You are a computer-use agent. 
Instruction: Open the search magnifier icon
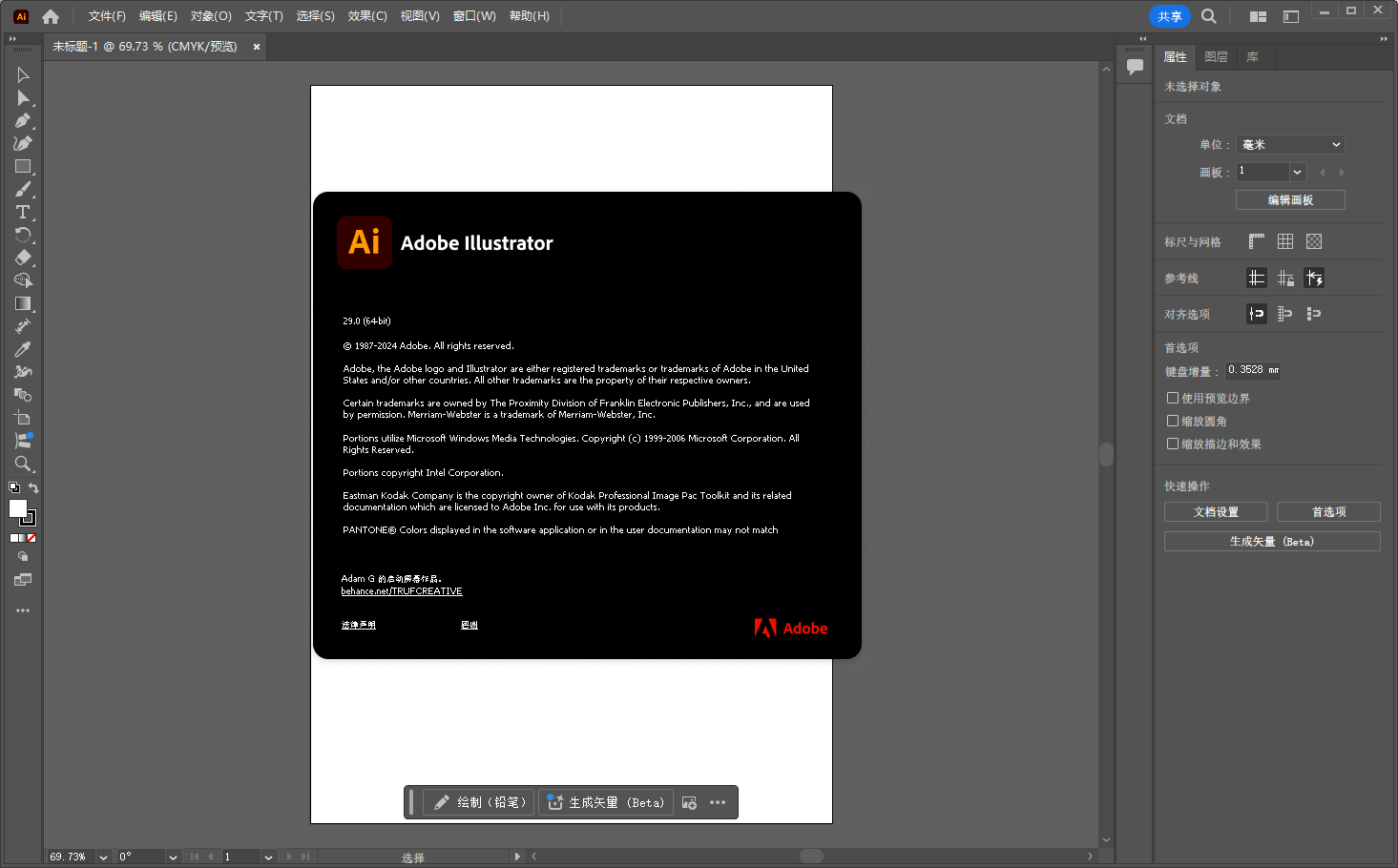(x=1209, y=16)
